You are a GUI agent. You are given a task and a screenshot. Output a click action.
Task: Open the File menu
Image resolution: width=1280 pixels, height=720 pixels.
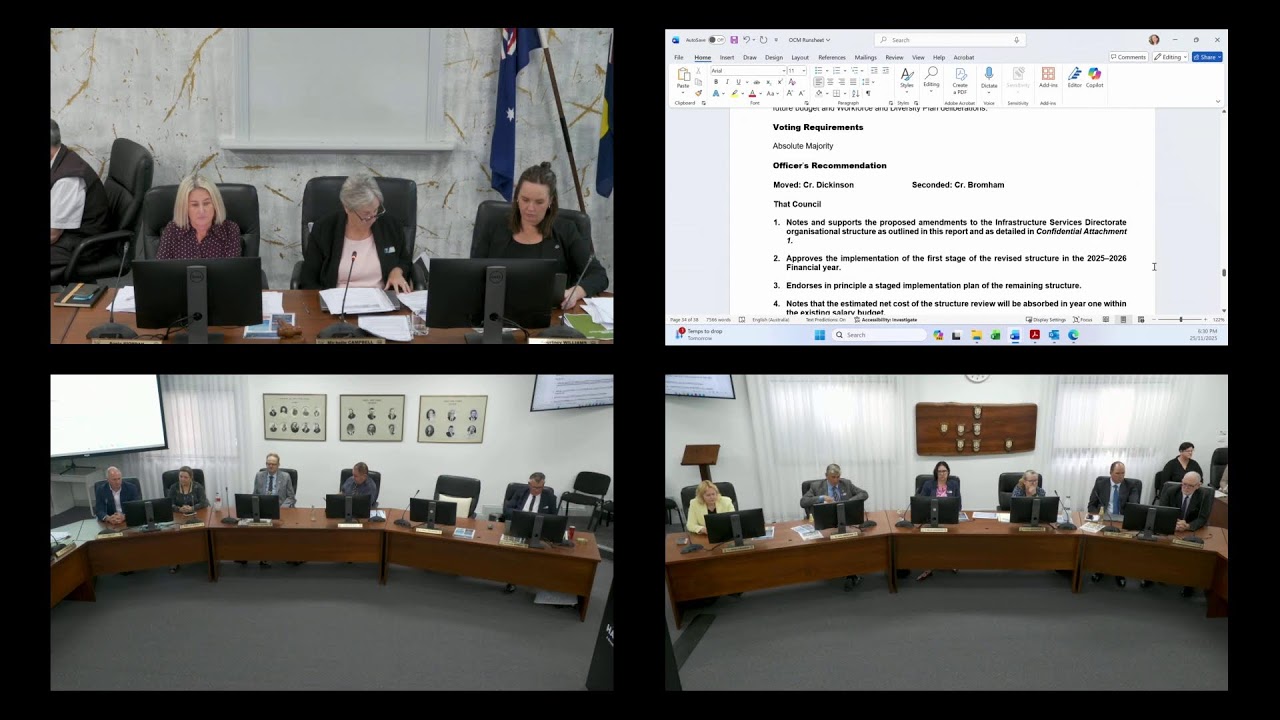pos(679,57)
